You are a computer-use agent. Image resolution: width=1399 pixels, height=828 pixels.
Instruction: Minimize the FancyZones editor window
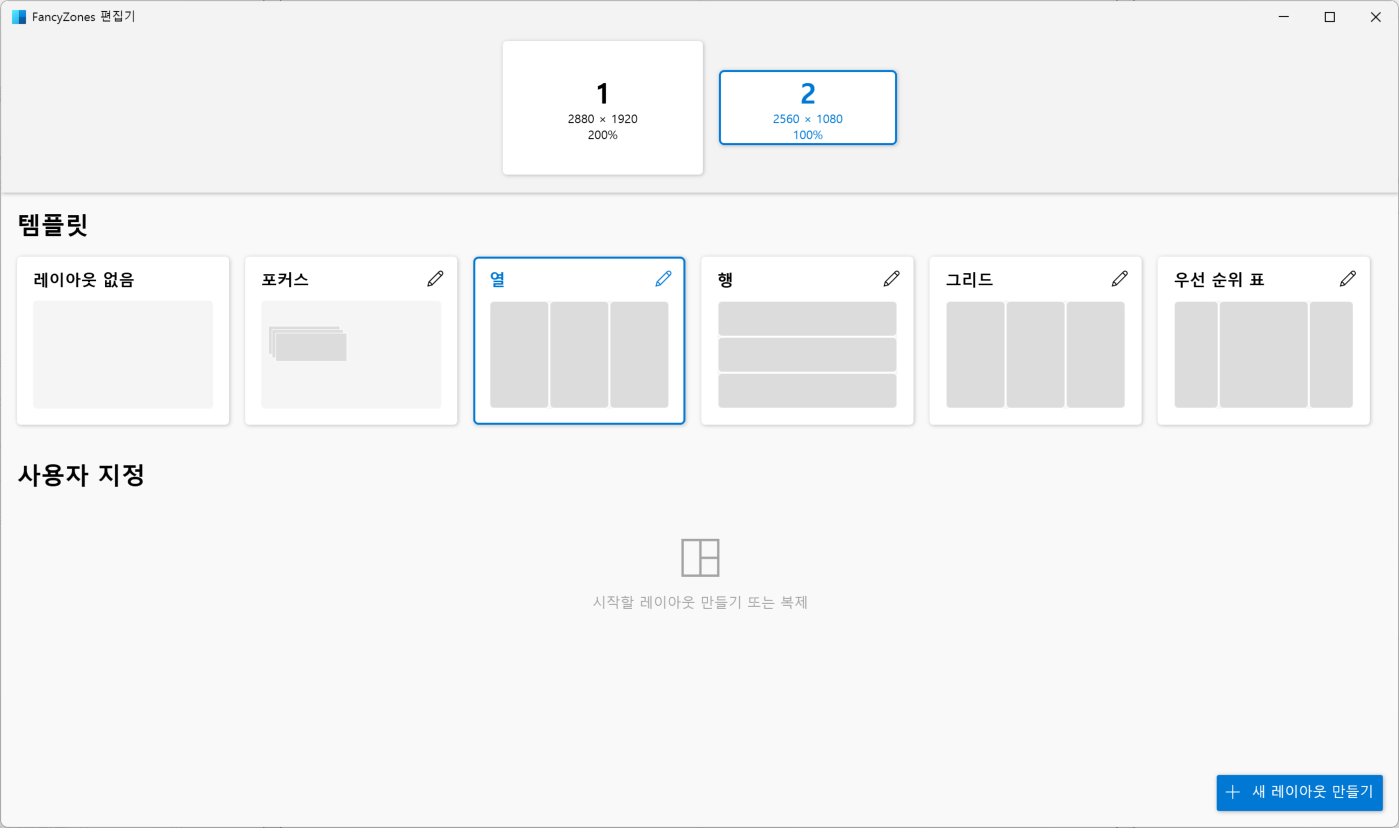1283,17
